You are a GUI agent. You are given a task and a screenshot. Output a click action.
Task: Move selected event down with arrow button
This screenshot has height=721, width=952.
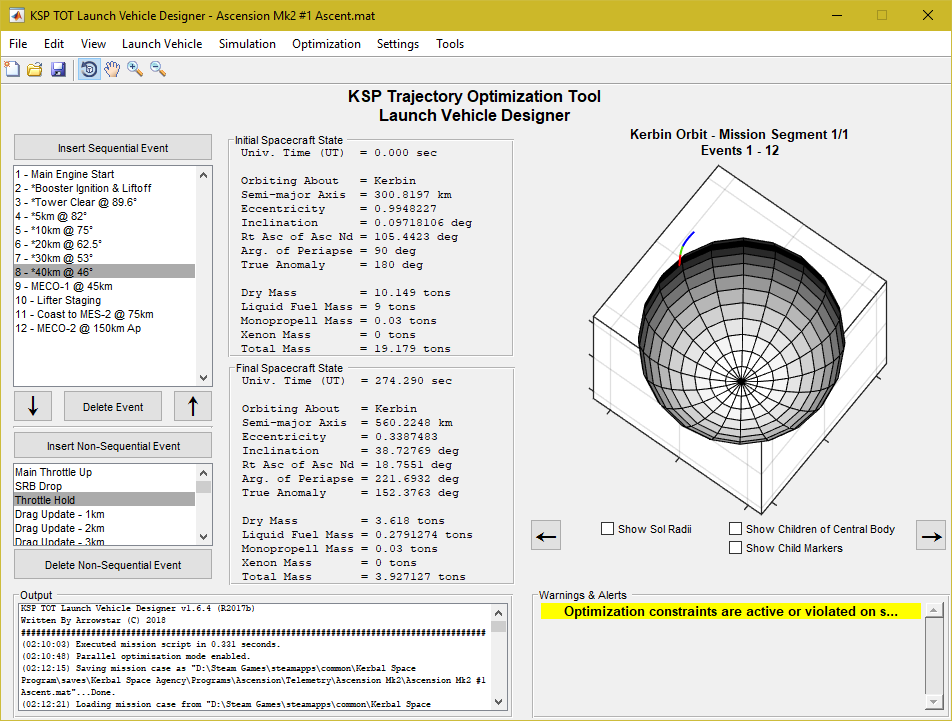pyautogui.click(x=33, y=406)
